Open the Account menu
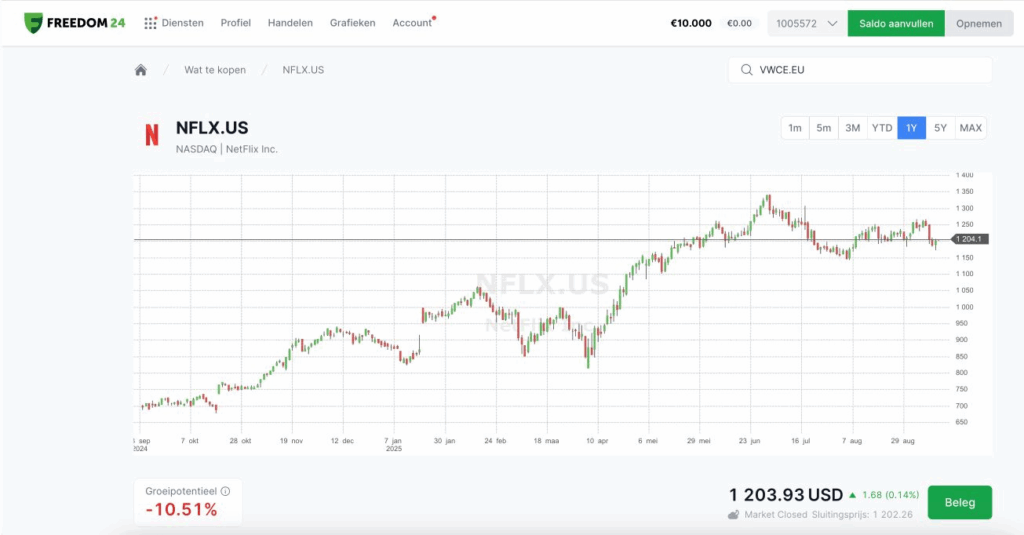1024x535 pixels. pyautogui.click(x=412, y=23)
